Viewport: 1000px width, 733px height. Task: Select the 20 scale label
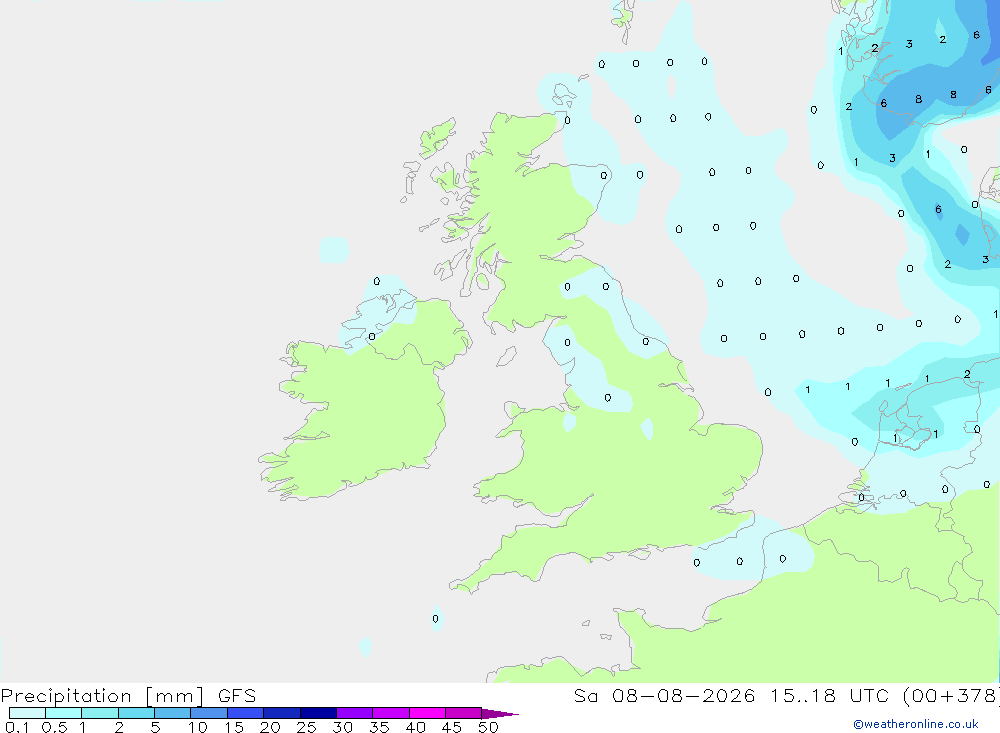tap(270, 727)
